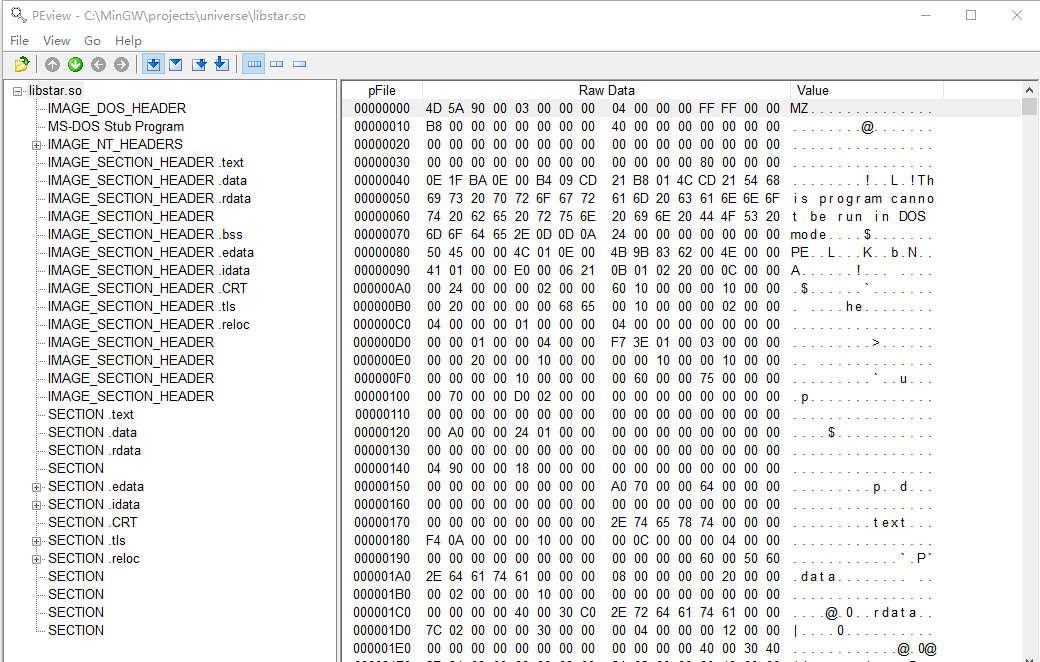Click the green down arrow icon

pos(75,64)
